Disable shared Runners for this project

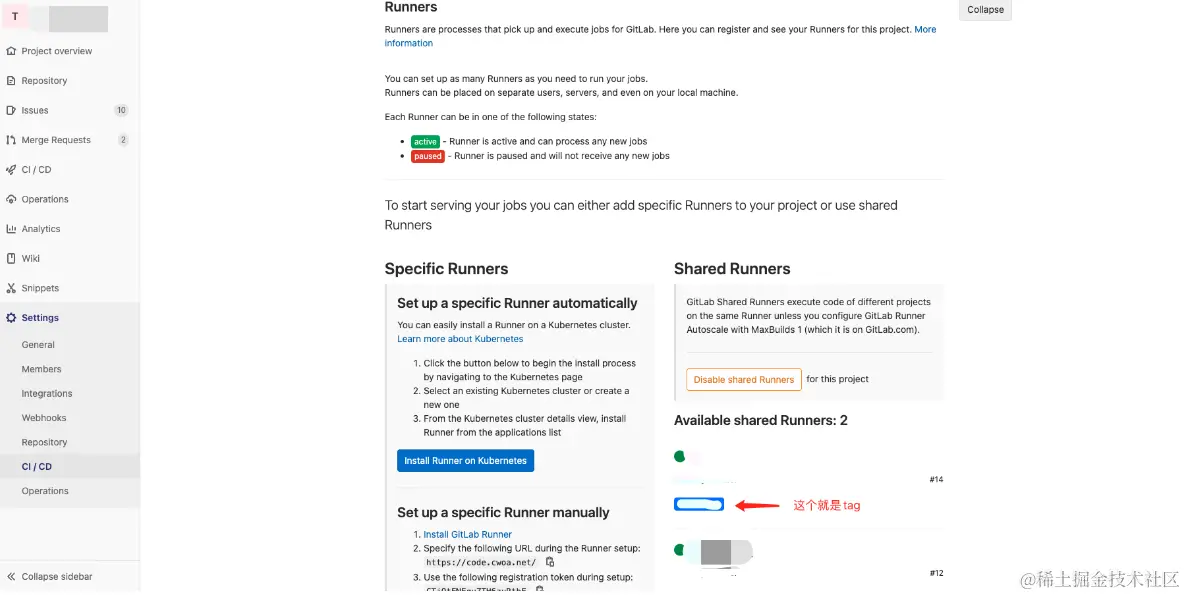pyautogui.click(x=743, y=380)
